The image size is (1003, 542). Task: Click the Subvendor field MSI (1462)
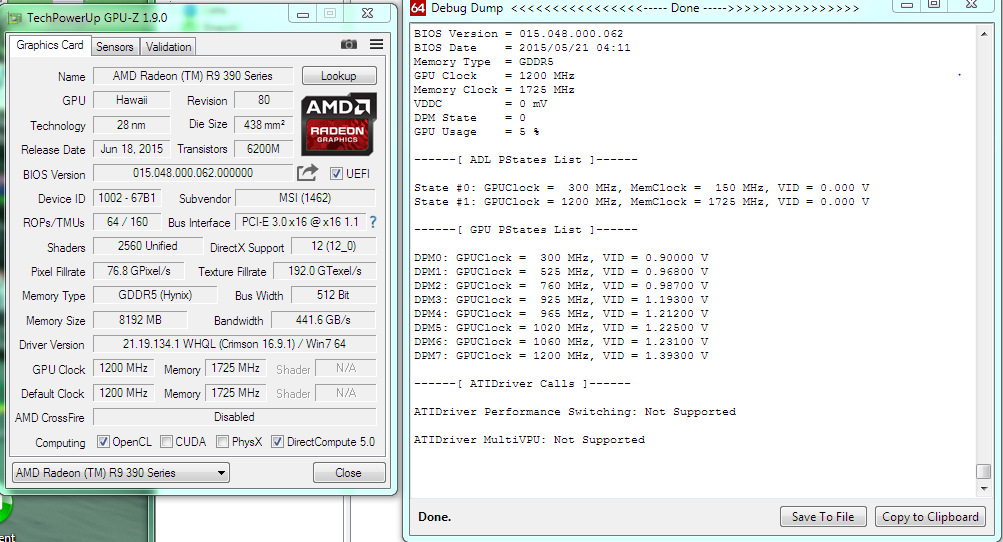coord(305,198)
